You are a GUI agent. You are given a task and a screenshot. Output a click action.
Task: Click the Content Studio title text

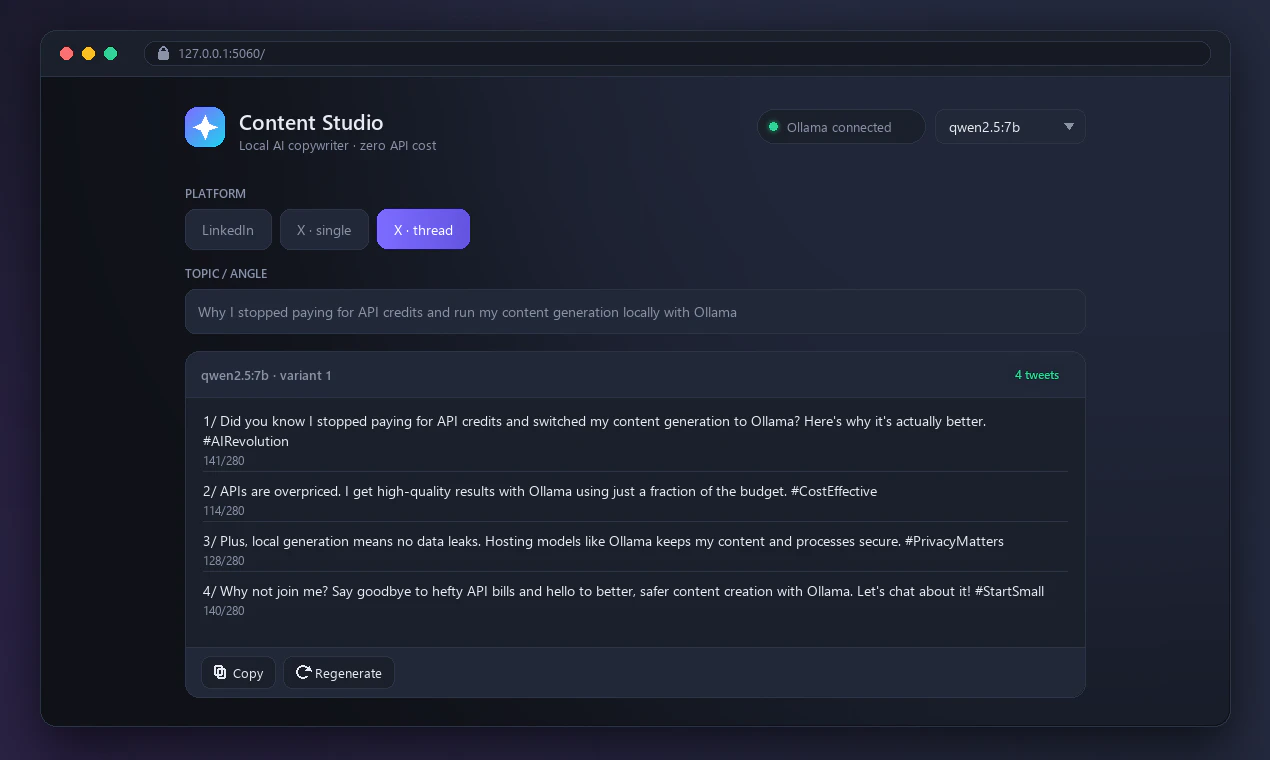click(311, 123)
